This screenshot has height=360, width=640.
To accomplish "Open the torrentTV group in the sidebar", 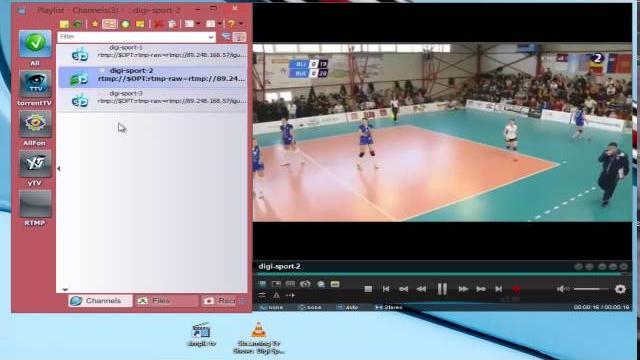I will pos(35,84).
